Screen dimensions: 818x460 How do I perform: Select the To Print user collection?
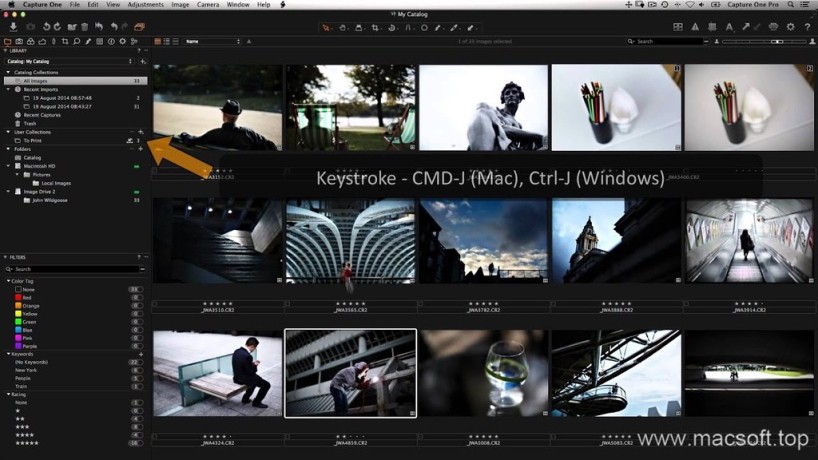pyautogui.click(x=33, y=141)
